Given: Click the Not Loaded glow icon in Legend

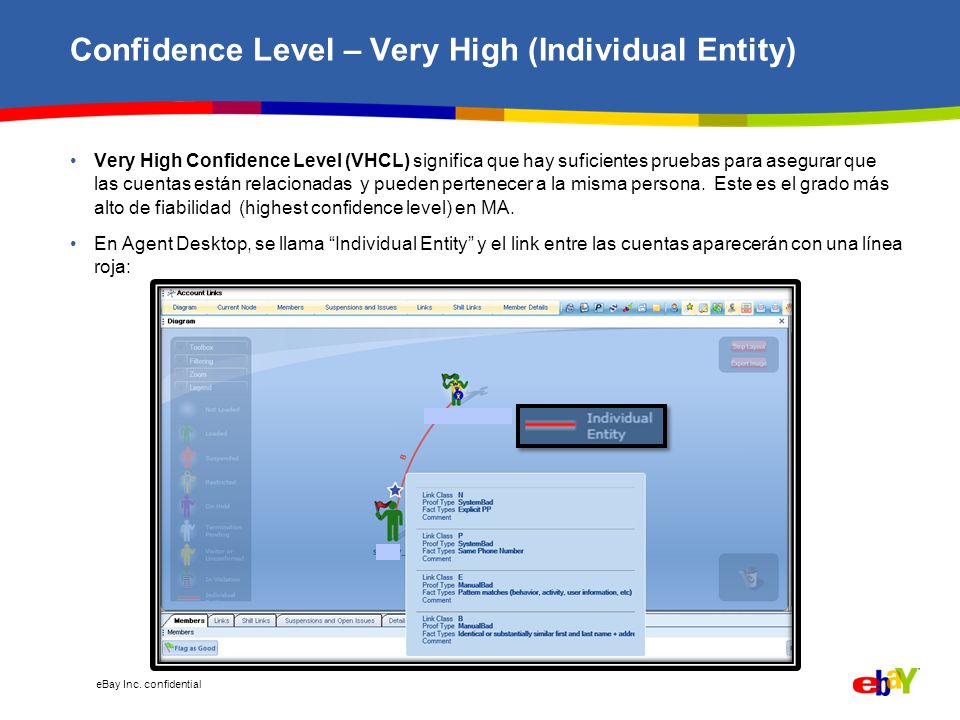Looking at the screenshot, I should [188, 409].
